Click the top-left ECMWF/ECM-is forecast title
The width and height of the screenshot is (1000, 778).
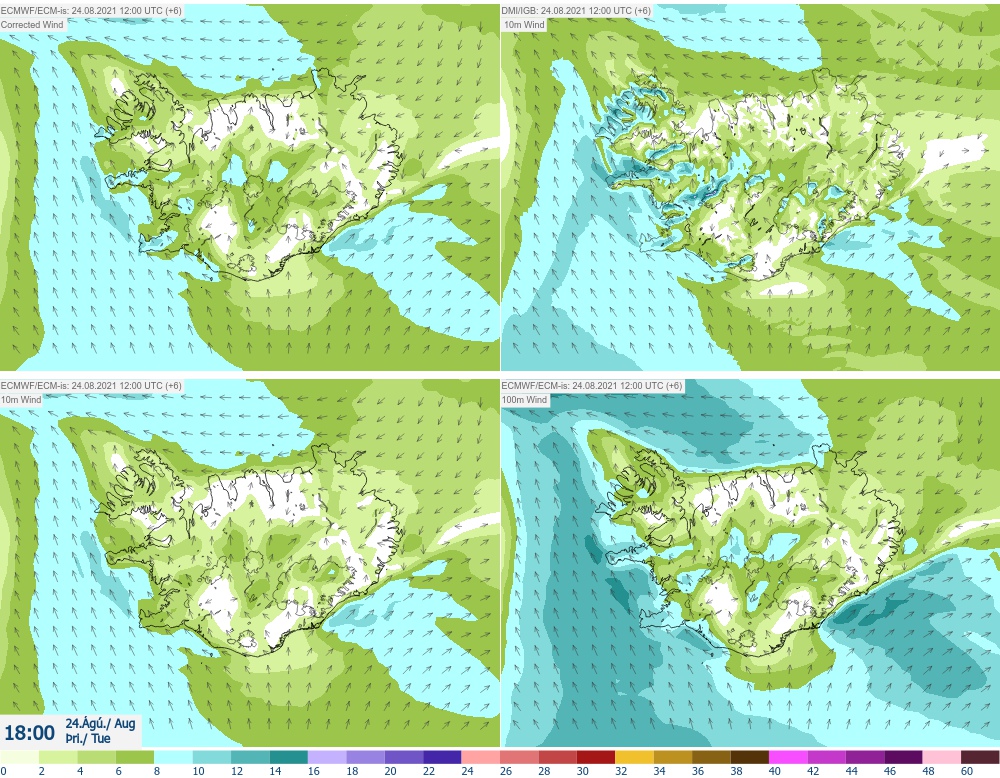point(91,10)
